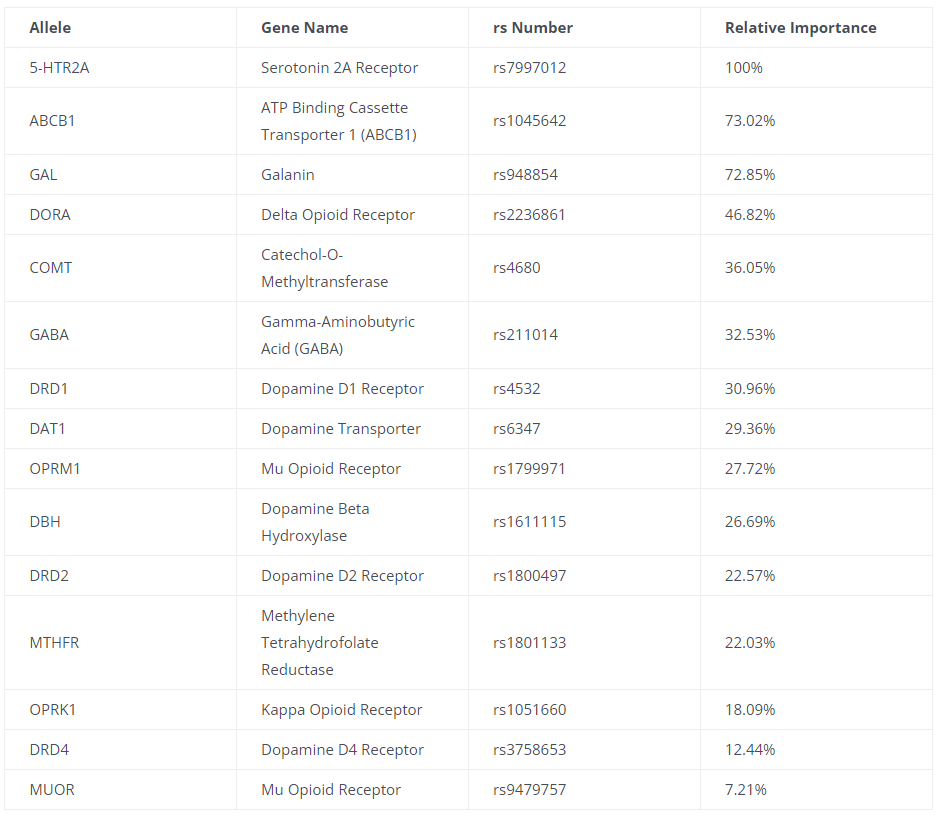Select the rs4680 number for COMT
942x821 pixels.
(x=517, y=268)
